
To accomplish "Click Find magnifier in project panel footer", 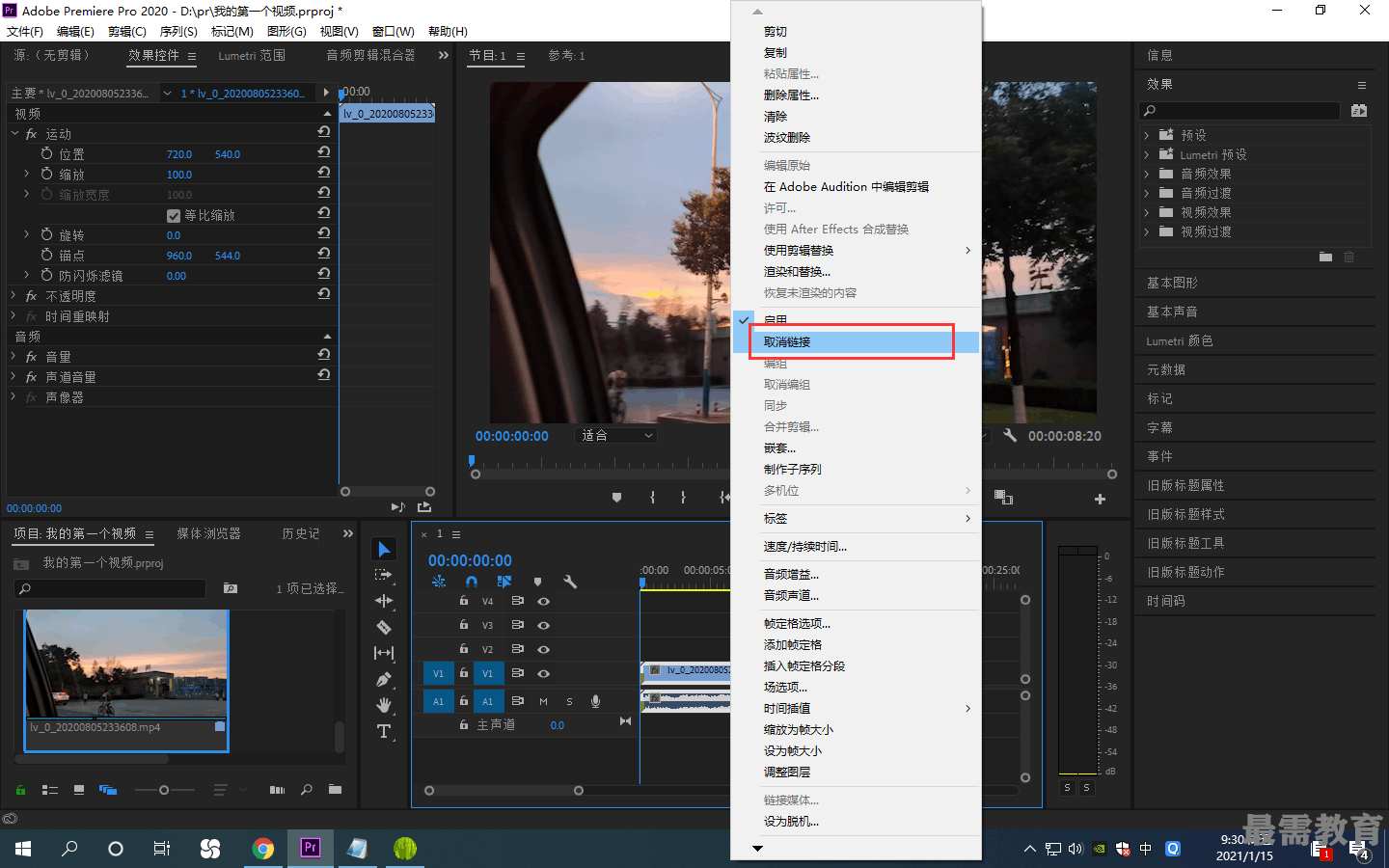I will [307, 790].
